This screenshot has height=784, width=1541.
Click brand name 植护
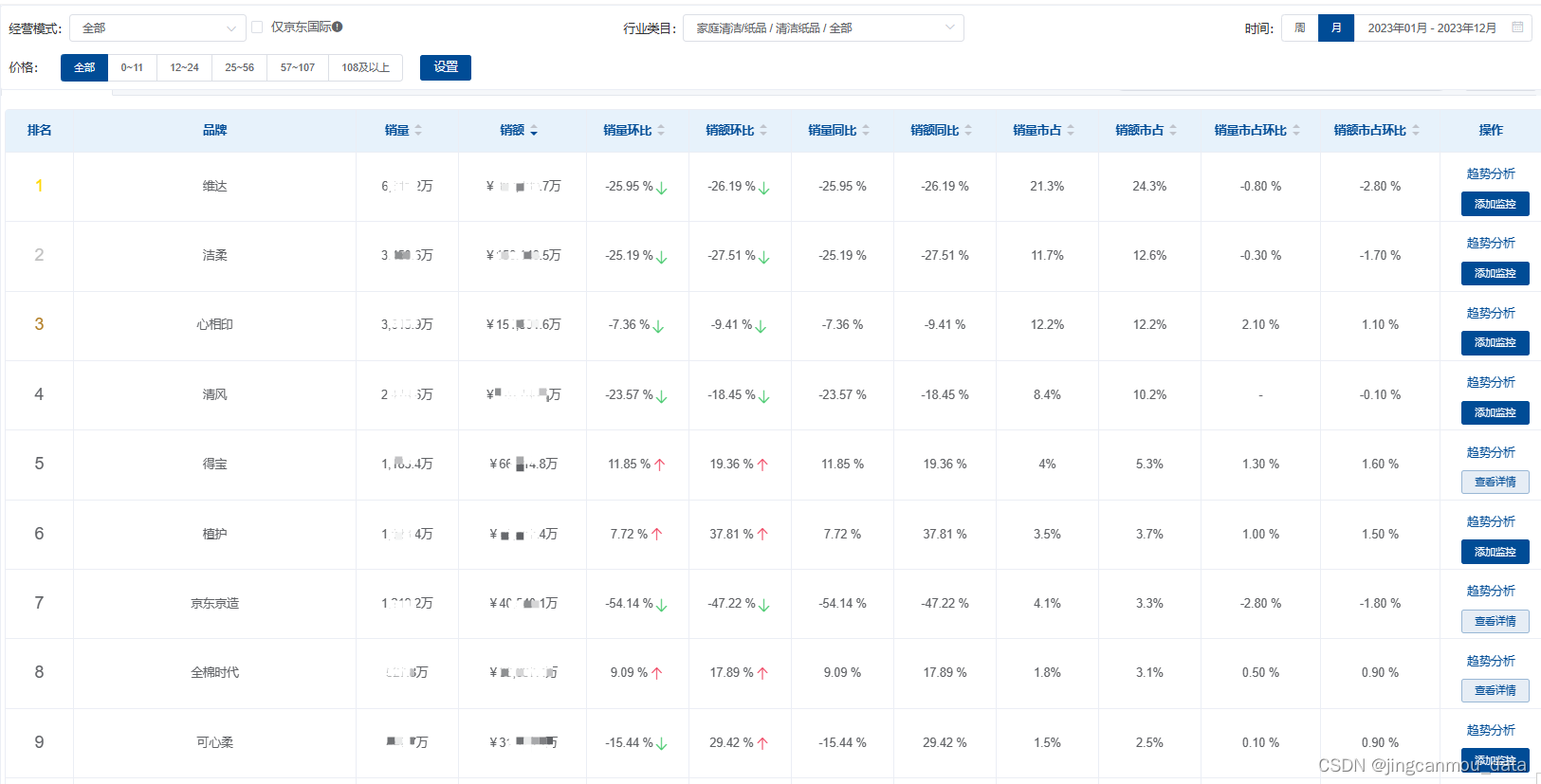click(x=214, y=534)
